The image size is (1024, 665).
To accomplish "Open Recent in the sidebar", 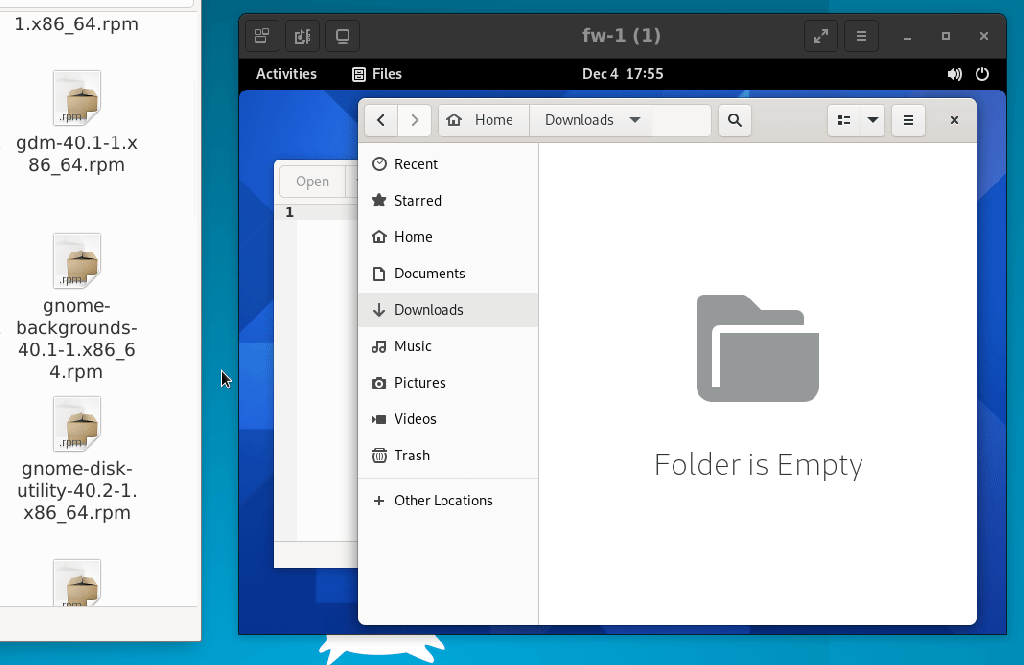I will (415, 164).
